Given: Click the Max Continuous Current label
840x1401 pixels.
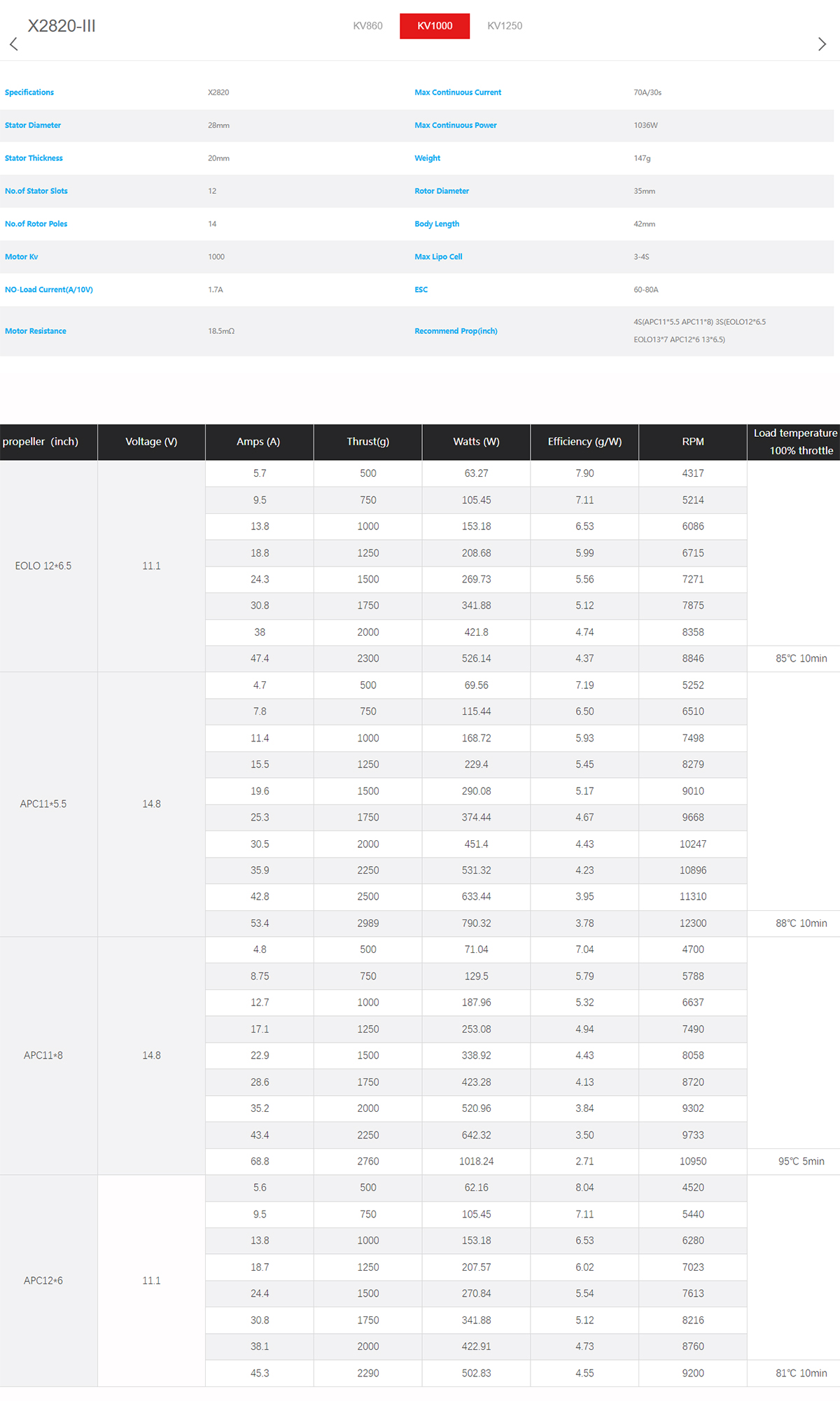Looking at the screenshot, I should tap(458, 92).
